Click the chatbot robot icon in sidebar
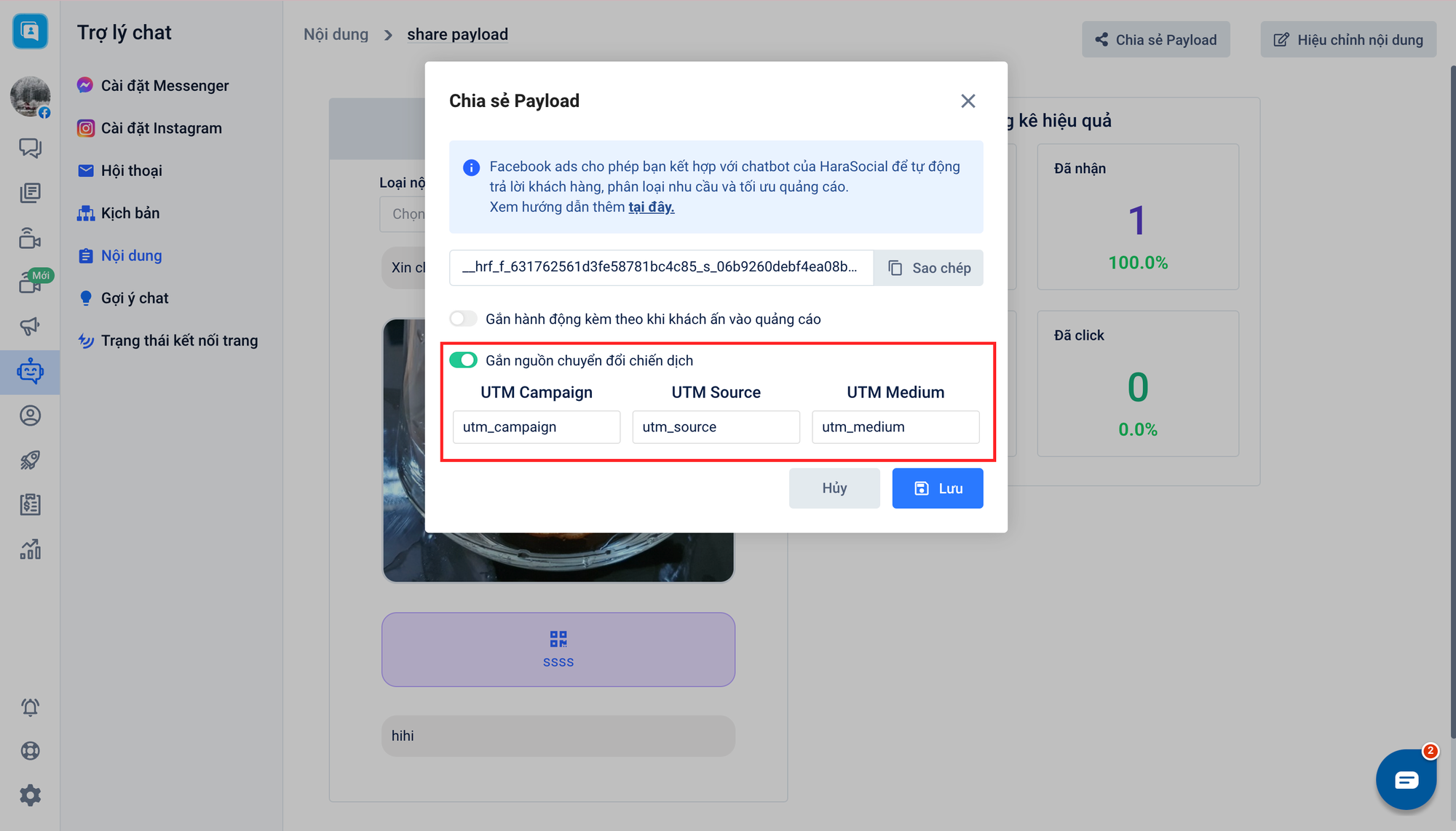The height and width of the screenshot is (831, 1456). pyautogui.click(x=30, y=372)
